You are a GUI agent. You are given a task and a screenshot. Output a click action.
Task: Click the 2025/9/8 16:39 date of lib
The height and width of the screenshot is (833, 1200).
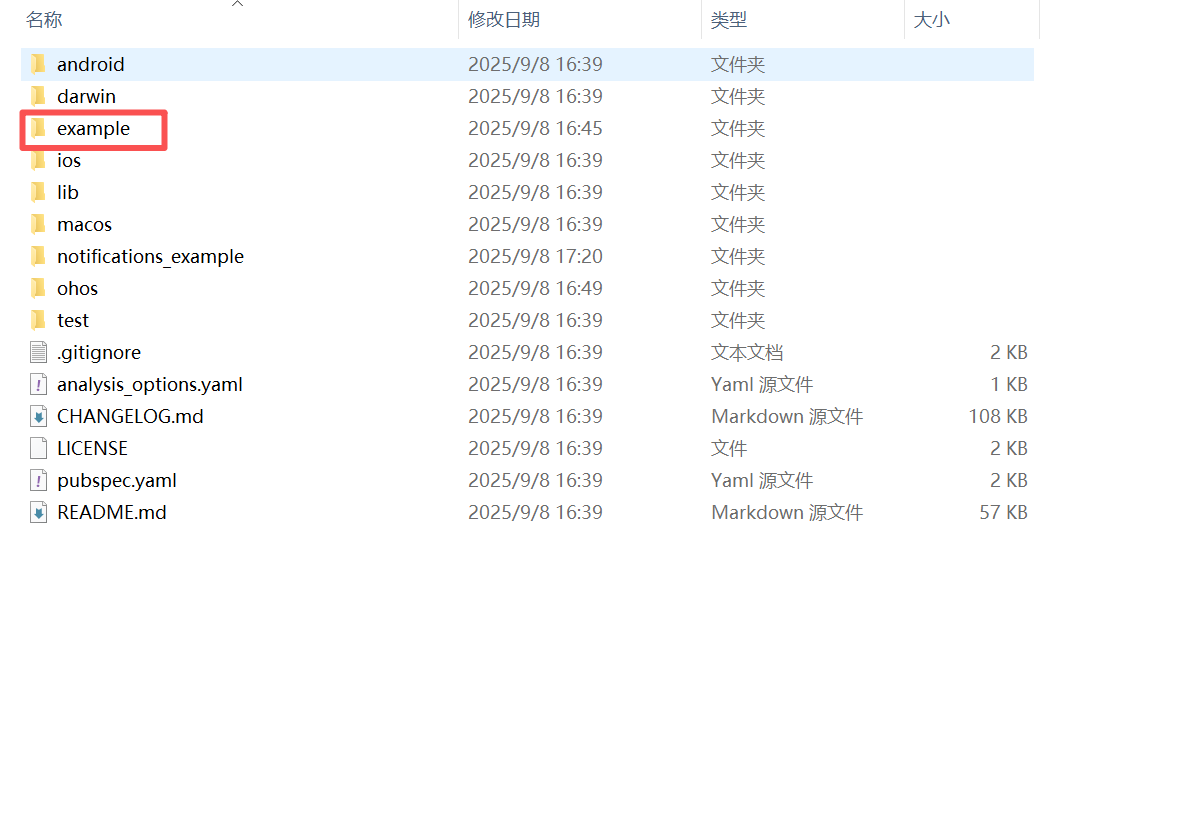[x=535, y=192]
